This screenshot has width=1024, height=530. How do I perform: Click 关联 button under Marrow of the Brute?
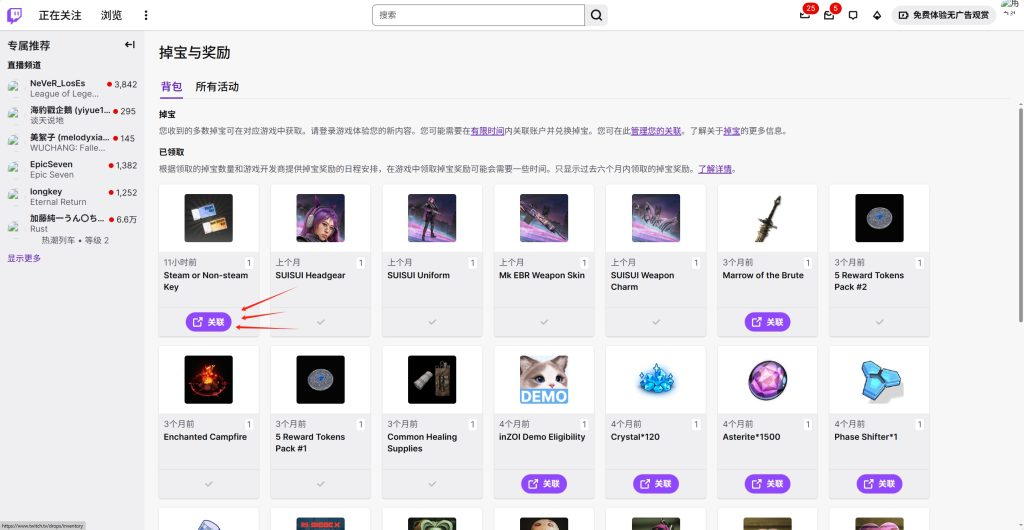(x=767, y=322)
